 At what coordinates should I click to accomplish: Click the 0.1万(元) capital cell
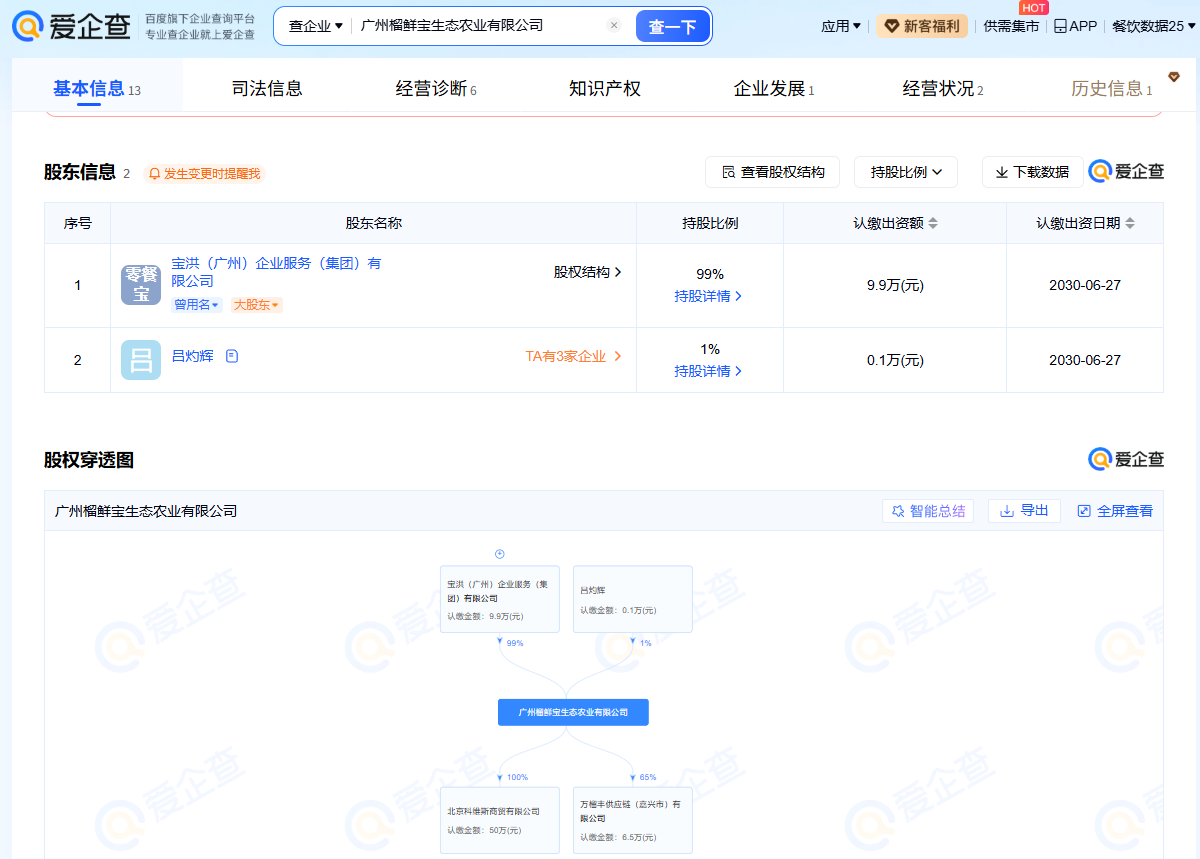pyautogui.click(x=895, y=360)
